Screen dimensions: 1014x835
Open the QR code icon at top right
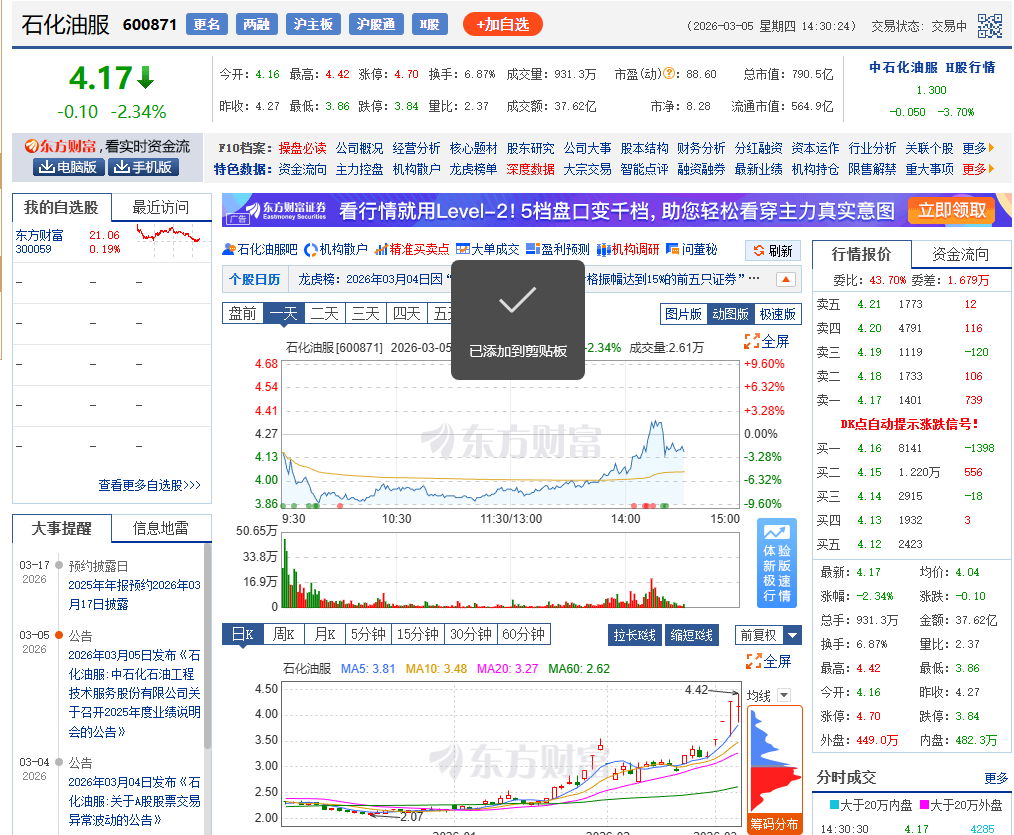989,26
